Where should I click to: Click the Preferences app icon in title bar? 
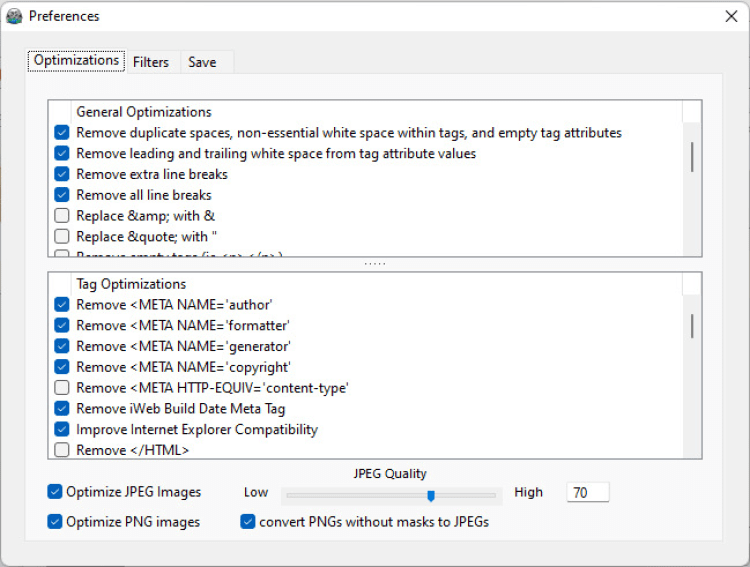point(14,16)
